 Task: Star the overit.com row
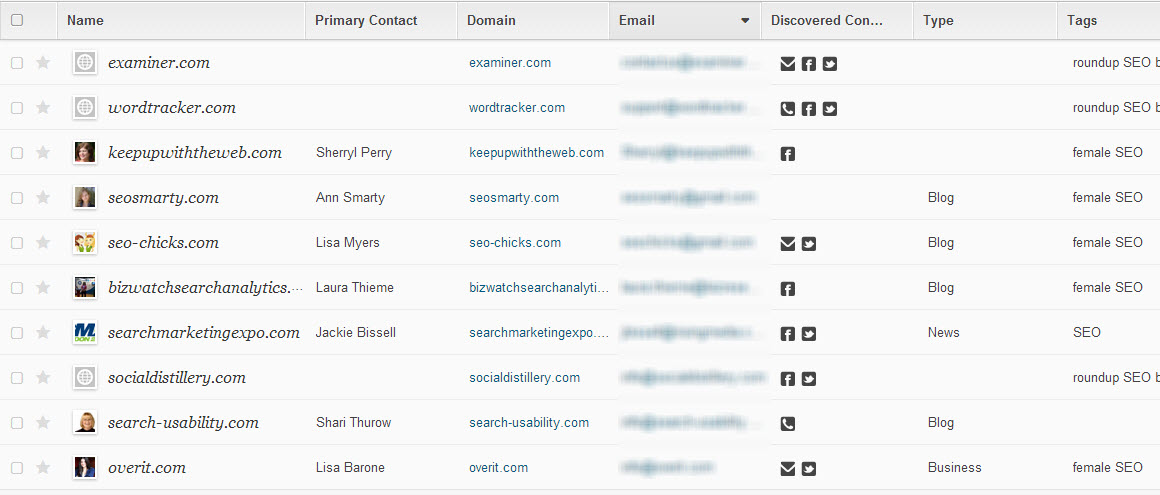coord(43,468)
